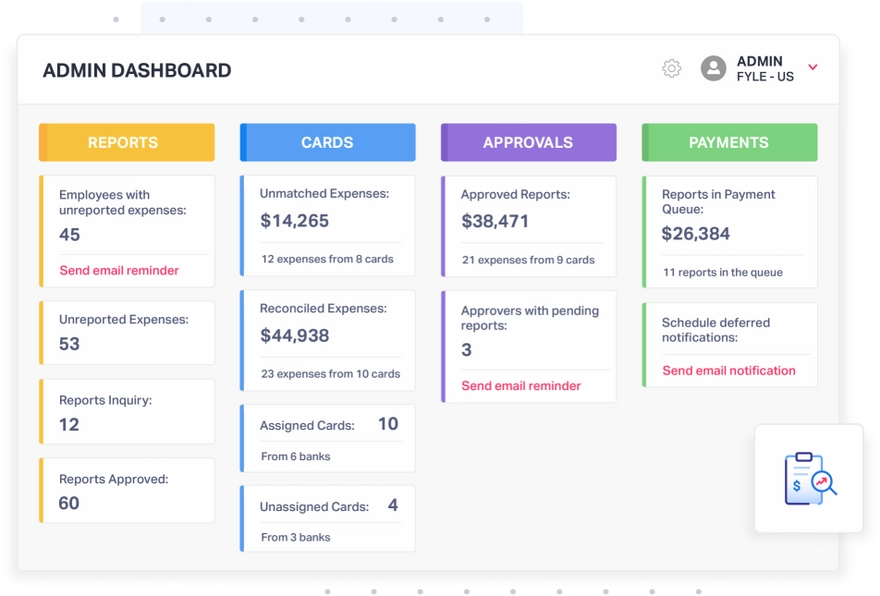This screenshot has height=596, width=880.
Task: Open the Unassigned Cards tile
Action: coord(327,519)
